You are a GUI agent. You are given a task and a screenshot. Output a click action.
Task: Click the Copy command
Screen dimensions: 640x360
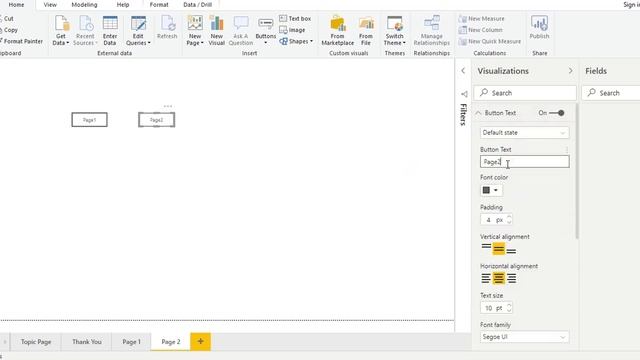click(9, 30)
